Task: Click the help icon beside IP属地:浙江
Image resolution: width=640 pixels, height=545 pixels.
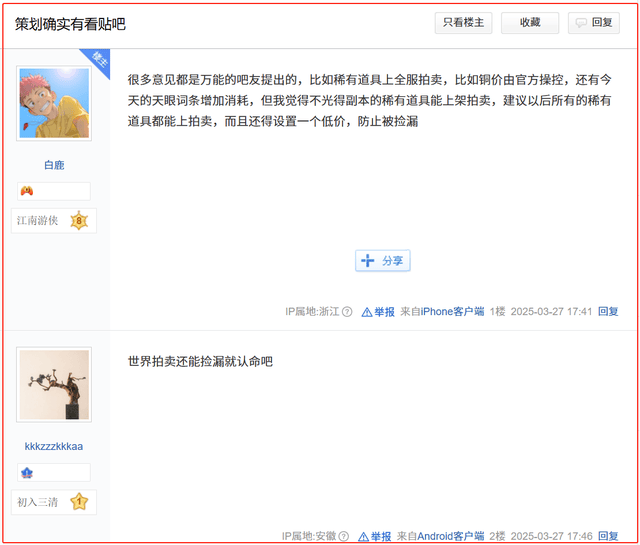Action: (x=347, y=312)
